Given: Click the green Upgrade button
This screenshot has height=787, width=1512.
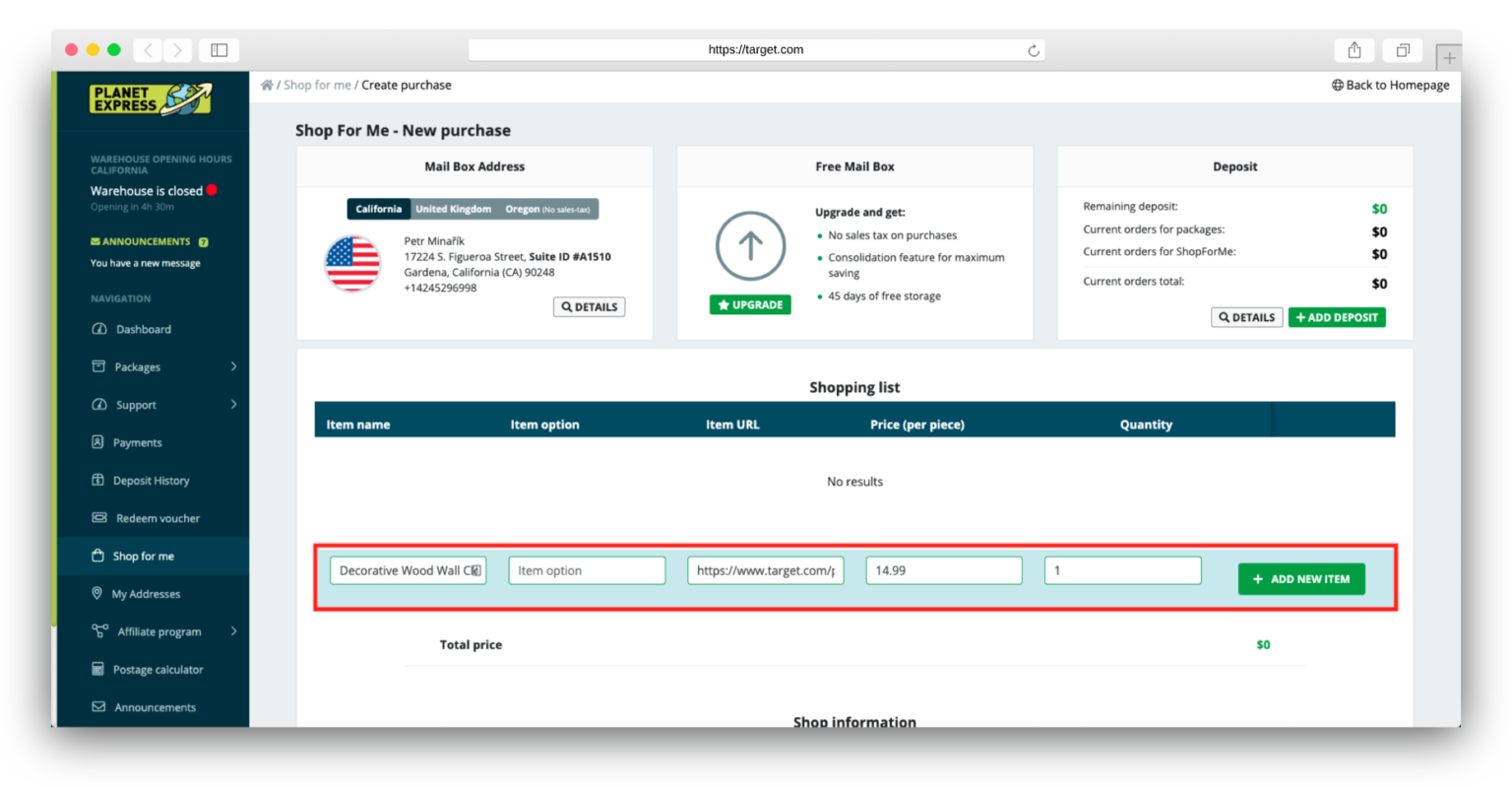Looking at the screenshot, I should [x=750, y=305].
